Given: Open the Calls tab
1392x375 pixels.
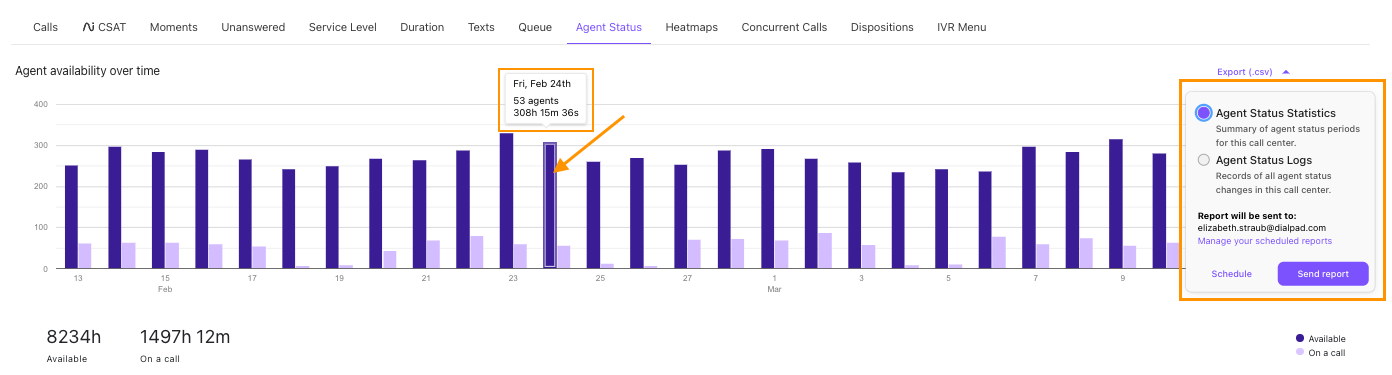Looking at the screenshot, I should tap(45, 27).
